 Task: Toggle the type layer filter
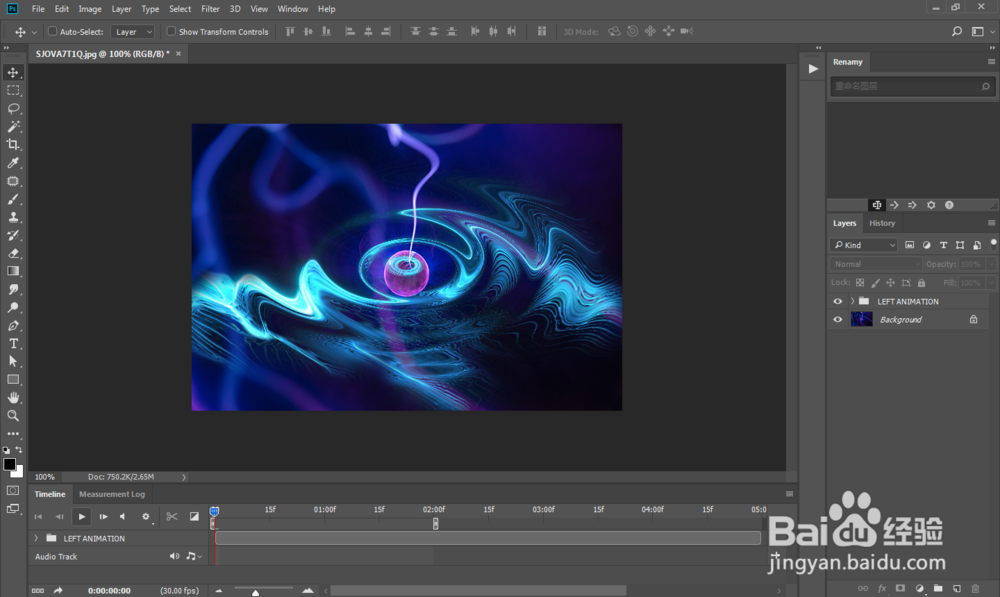coord(943,245)
